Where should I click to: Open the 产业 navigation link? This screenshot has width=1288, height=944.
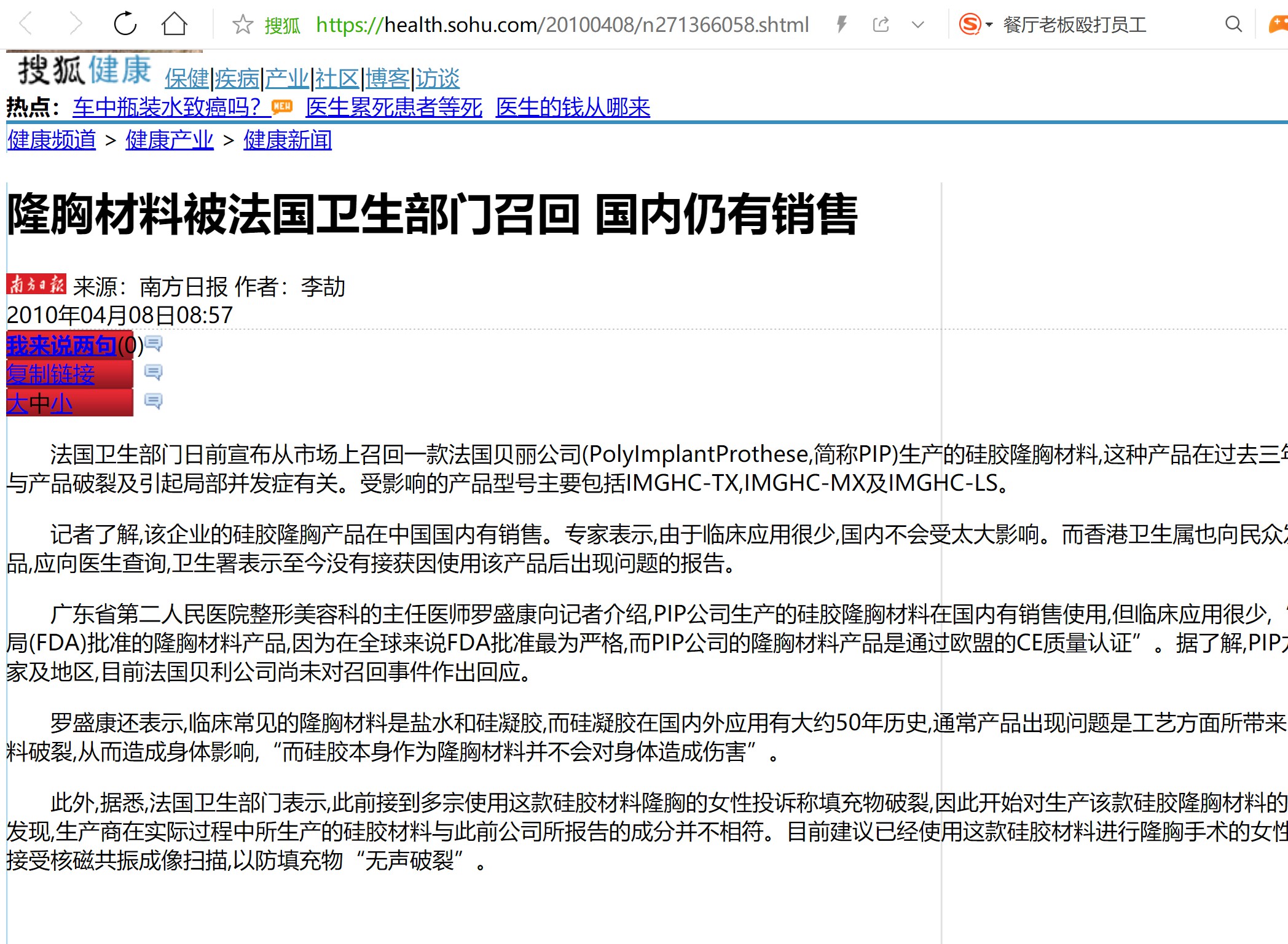pos(287,79)
